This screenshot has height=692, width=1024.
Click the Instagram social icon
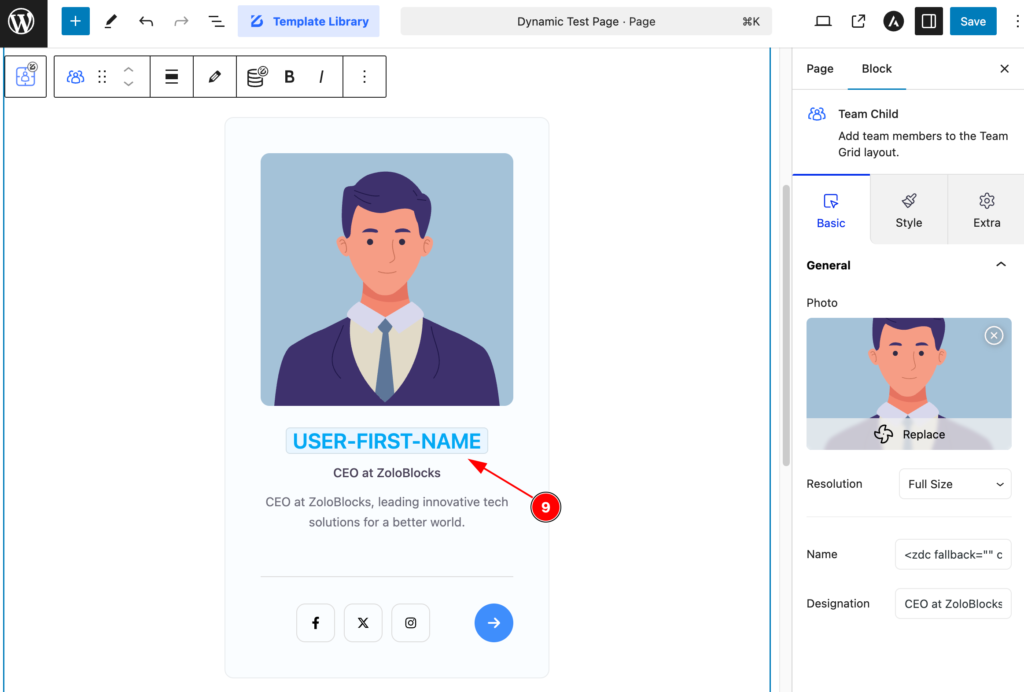point(410,623)
